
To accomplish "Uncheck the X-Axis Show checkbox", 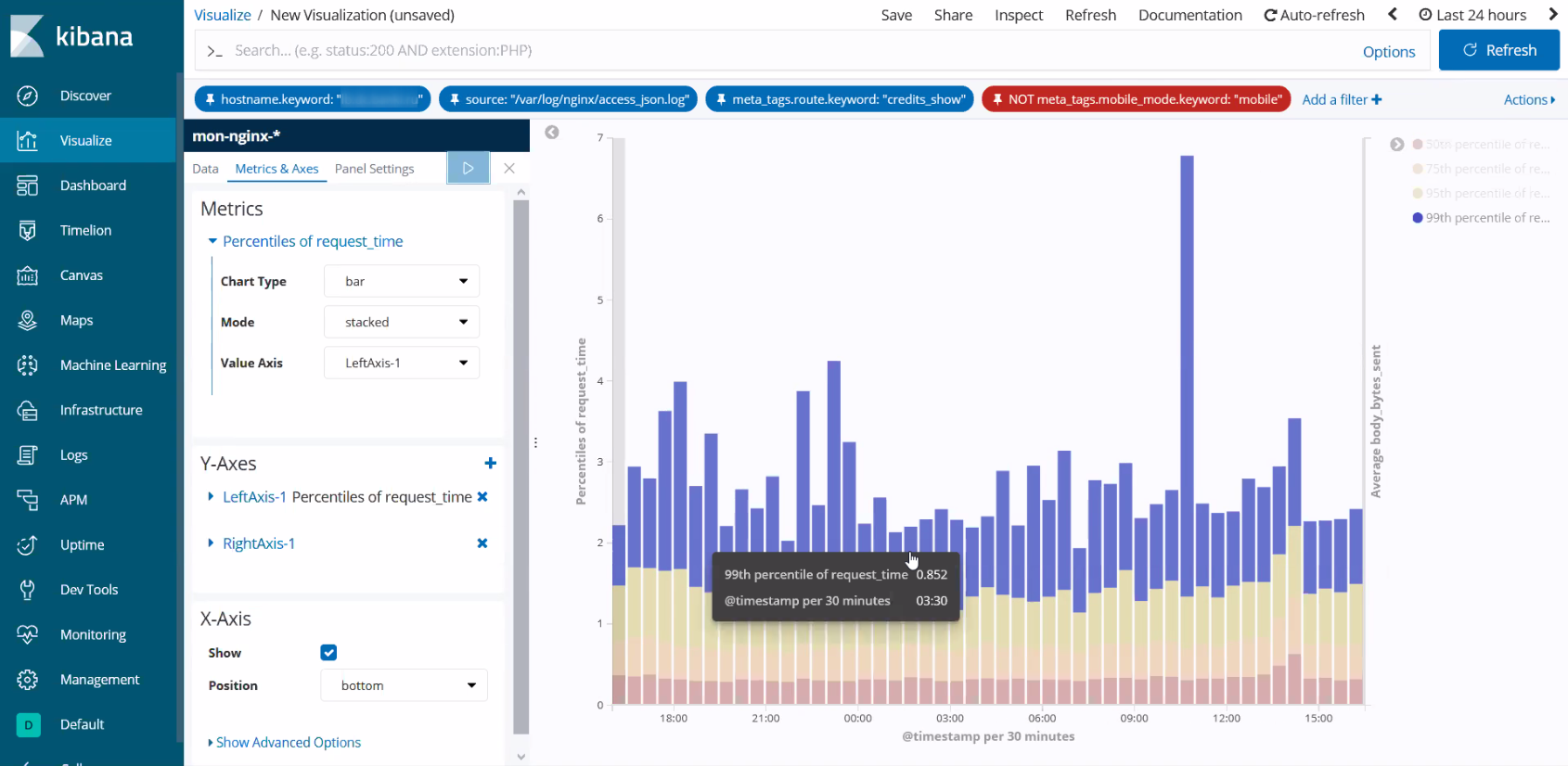I will [328, 653].
